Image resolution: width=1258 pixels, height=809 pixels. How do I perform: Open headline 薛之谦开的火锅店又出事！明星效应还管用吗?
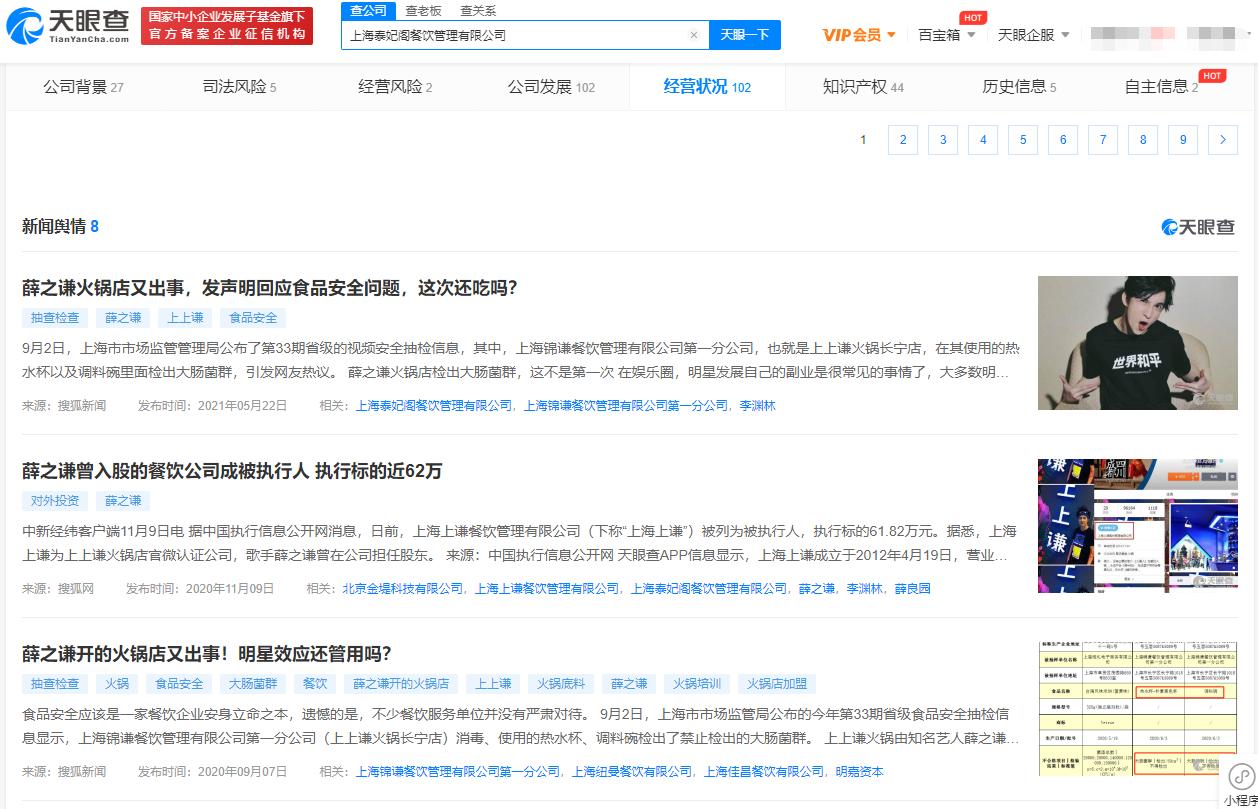point(207,654)
